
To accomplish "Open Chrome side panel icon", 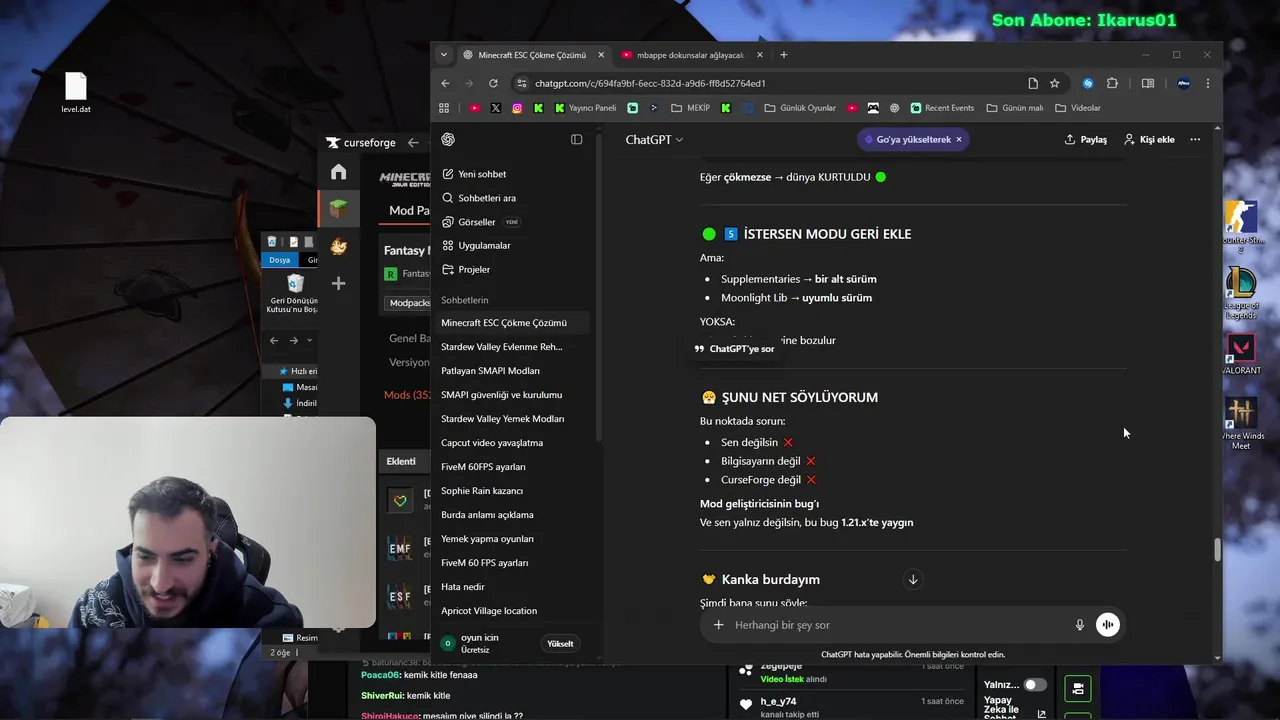I will 1148,83.
